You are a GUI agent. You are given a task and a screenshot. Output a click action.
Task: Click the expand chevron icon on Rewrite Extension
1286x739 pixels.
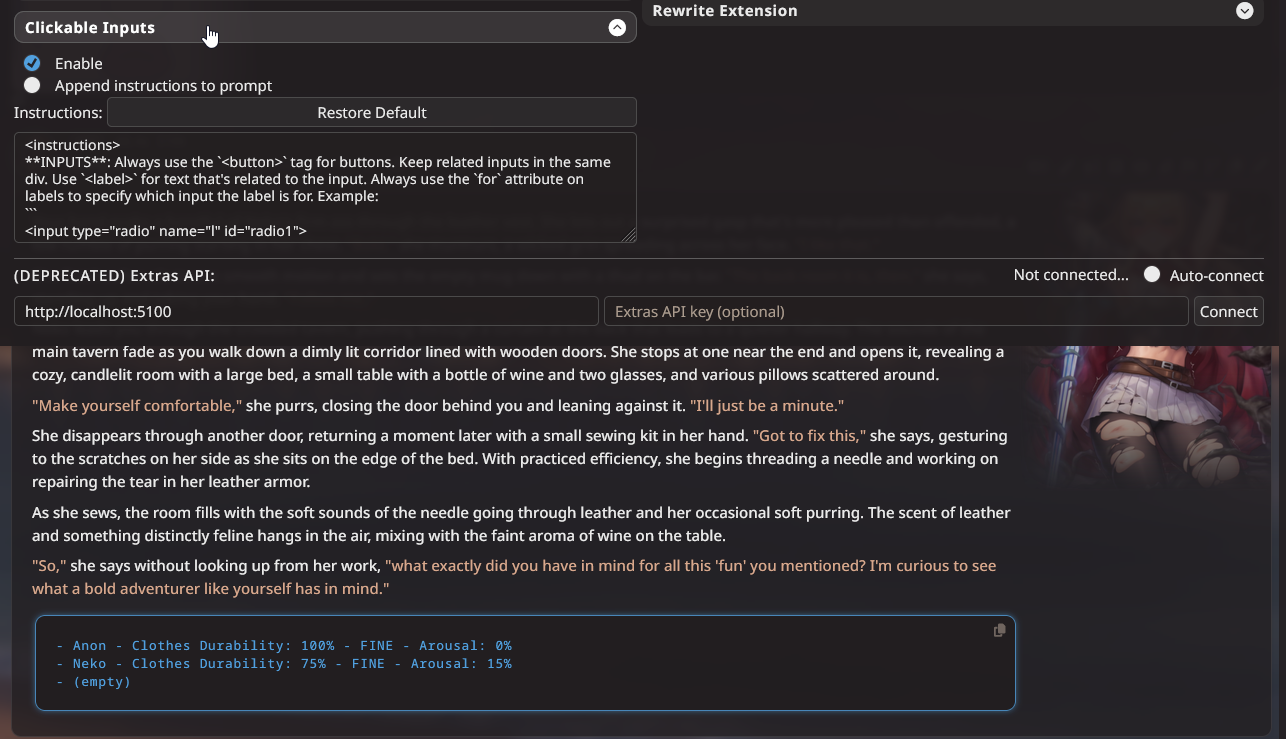pyautogui.click(x=1244, y=11)
